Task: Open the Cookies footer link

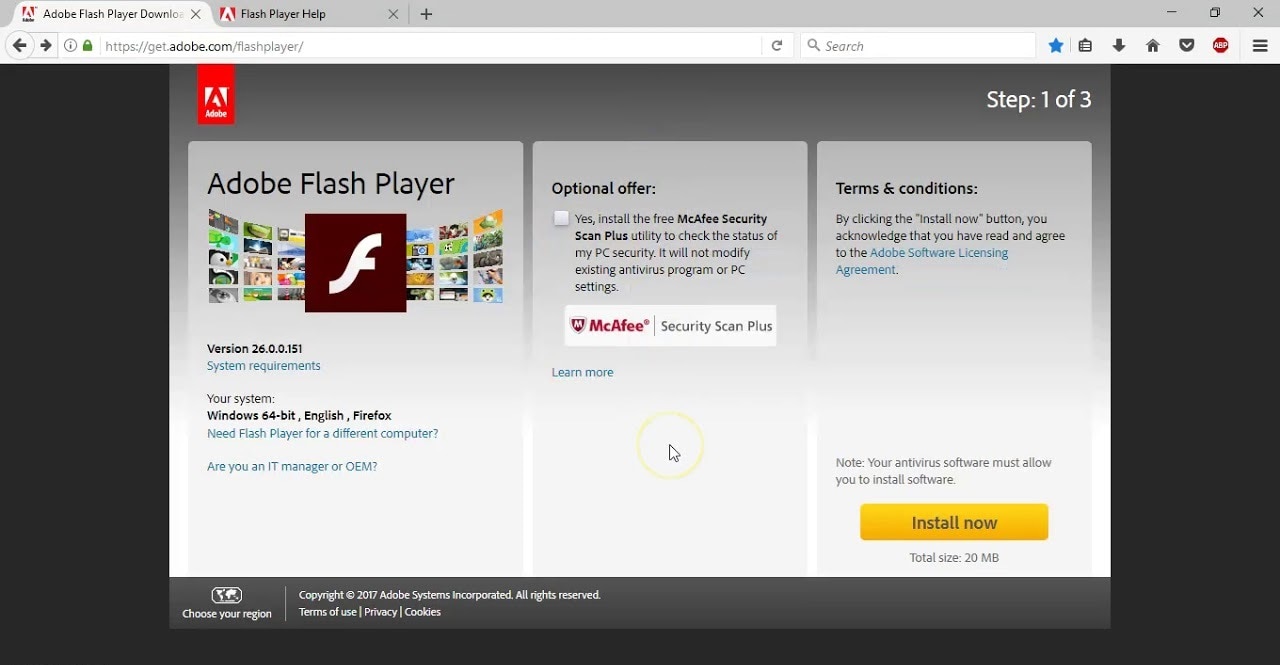Action: (422, 612)
